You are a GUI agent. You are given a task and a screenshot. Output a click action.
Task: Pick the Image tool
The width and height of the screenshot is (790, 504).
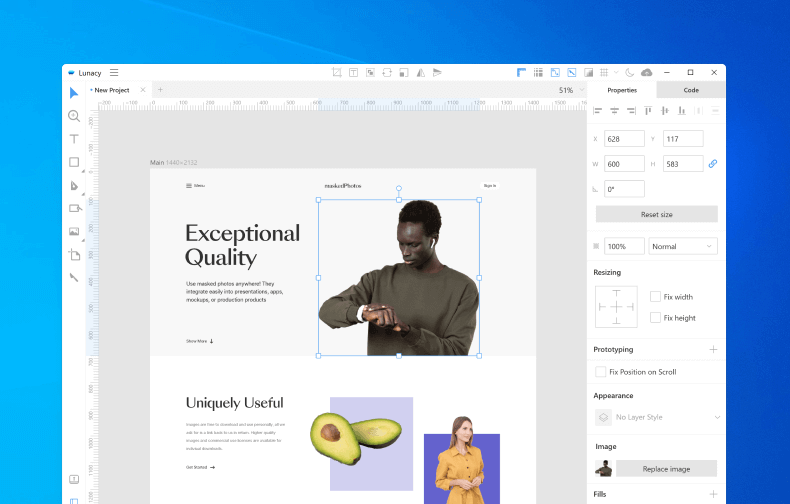pyautogui.click(x=74, y=232)
